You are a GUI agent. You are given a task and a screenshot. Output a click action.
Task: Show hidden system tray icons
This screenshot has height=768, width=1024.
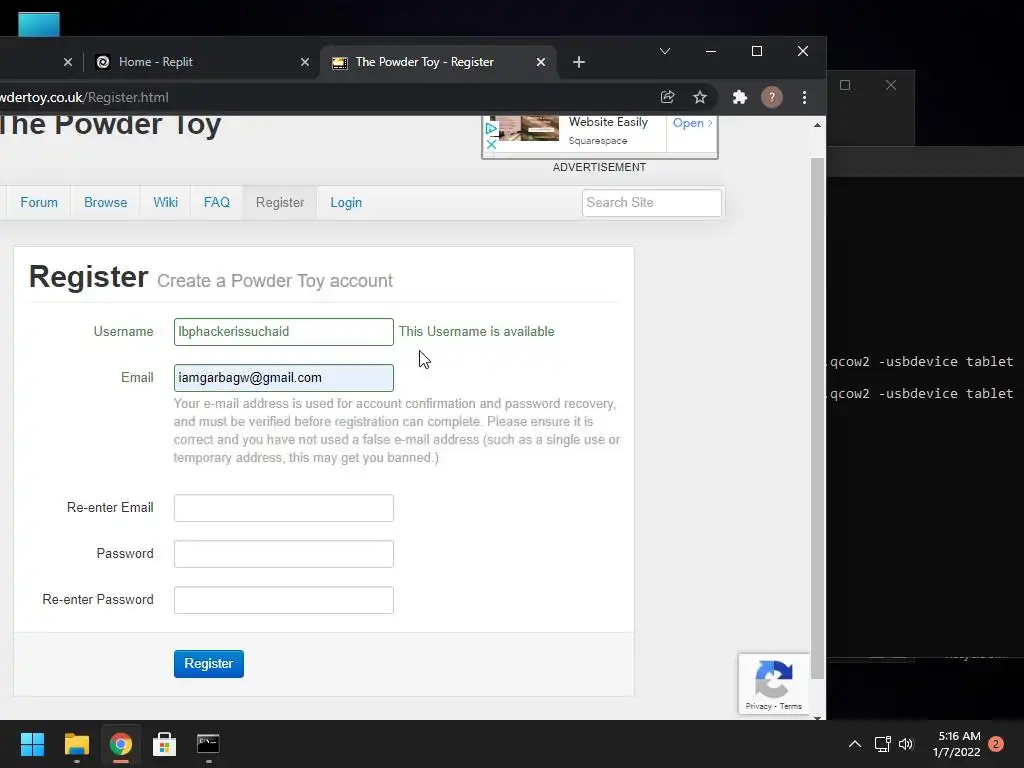click(854, 744)
